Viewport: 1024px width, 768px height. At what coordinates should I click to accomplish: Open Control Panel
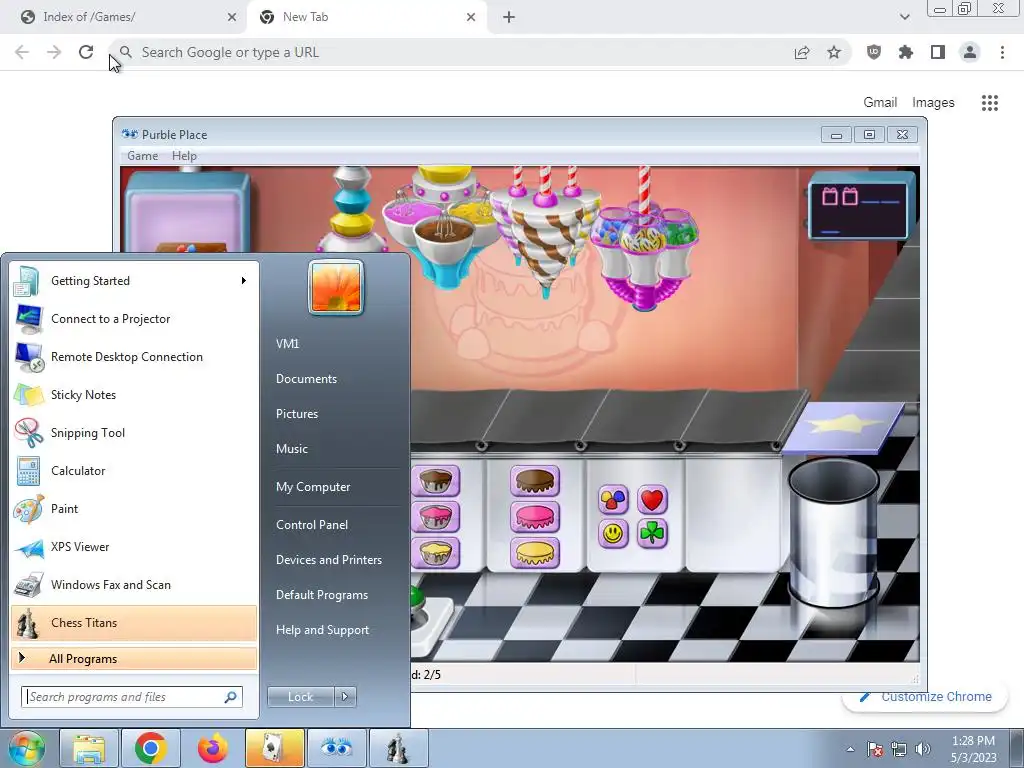pos(312,525)
